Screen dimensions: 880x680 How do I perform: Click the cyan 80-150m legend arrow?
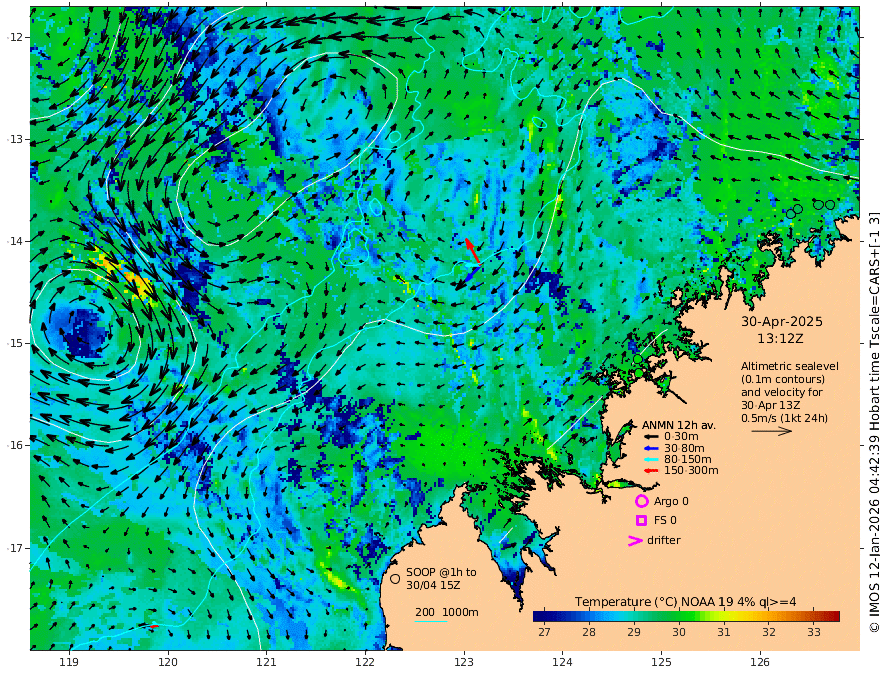pos(650,460)
